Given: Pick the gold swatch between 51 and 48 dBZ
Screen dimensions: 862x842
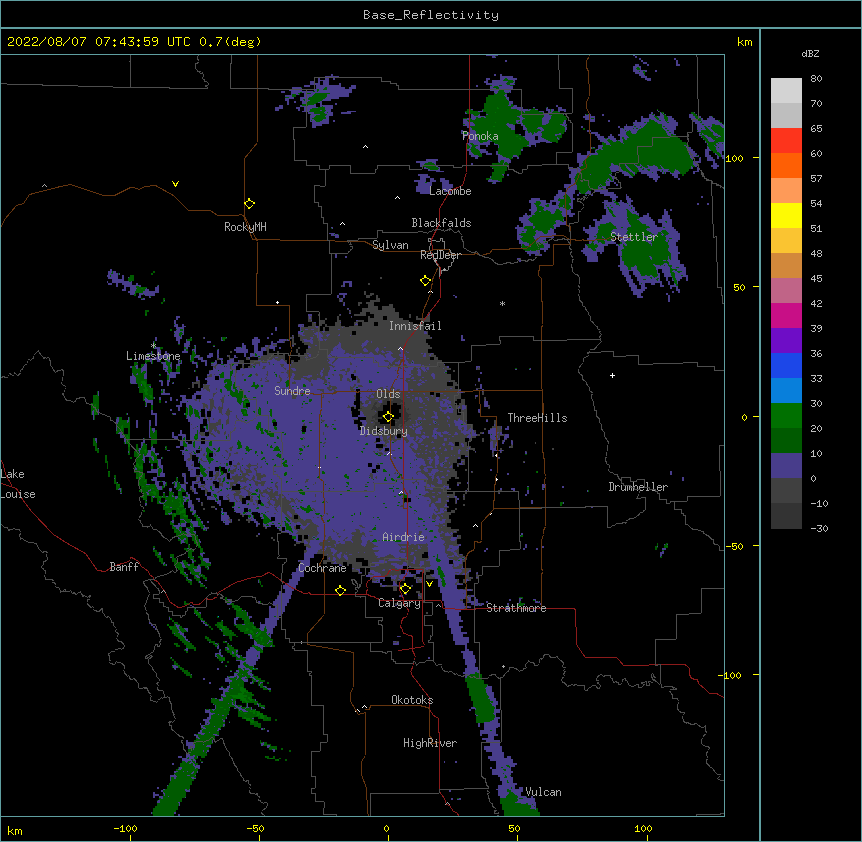Looking at the screenshot, I should click(x=786, y=240).
